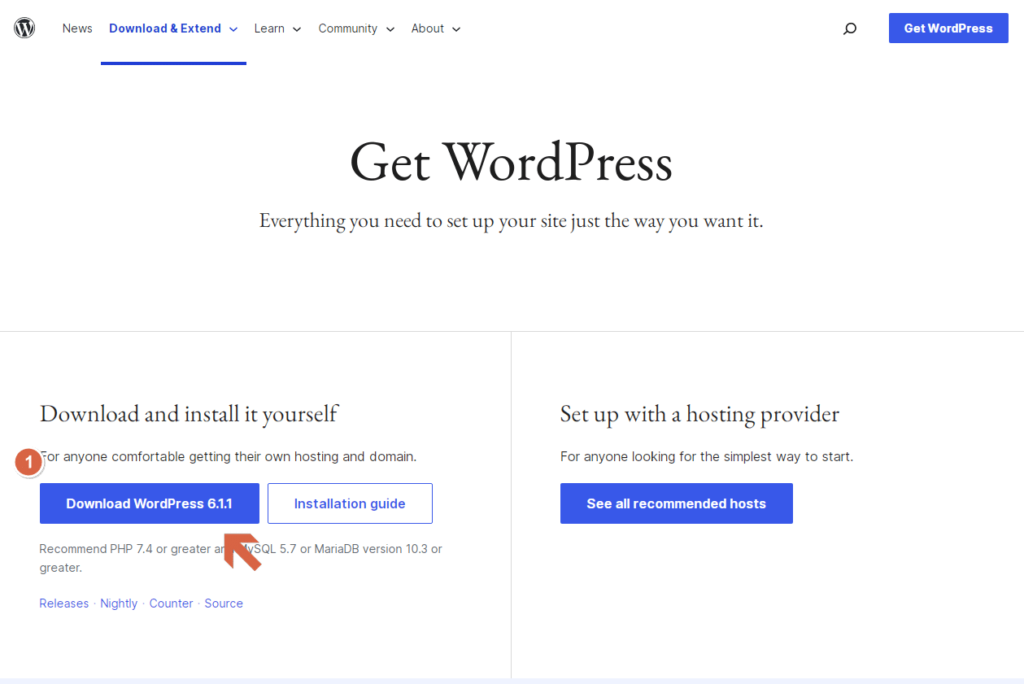The width and height of the screenshot is (1024, 684).
Task: Expand the Download & Extend chevron
Action: coord(233,29)
